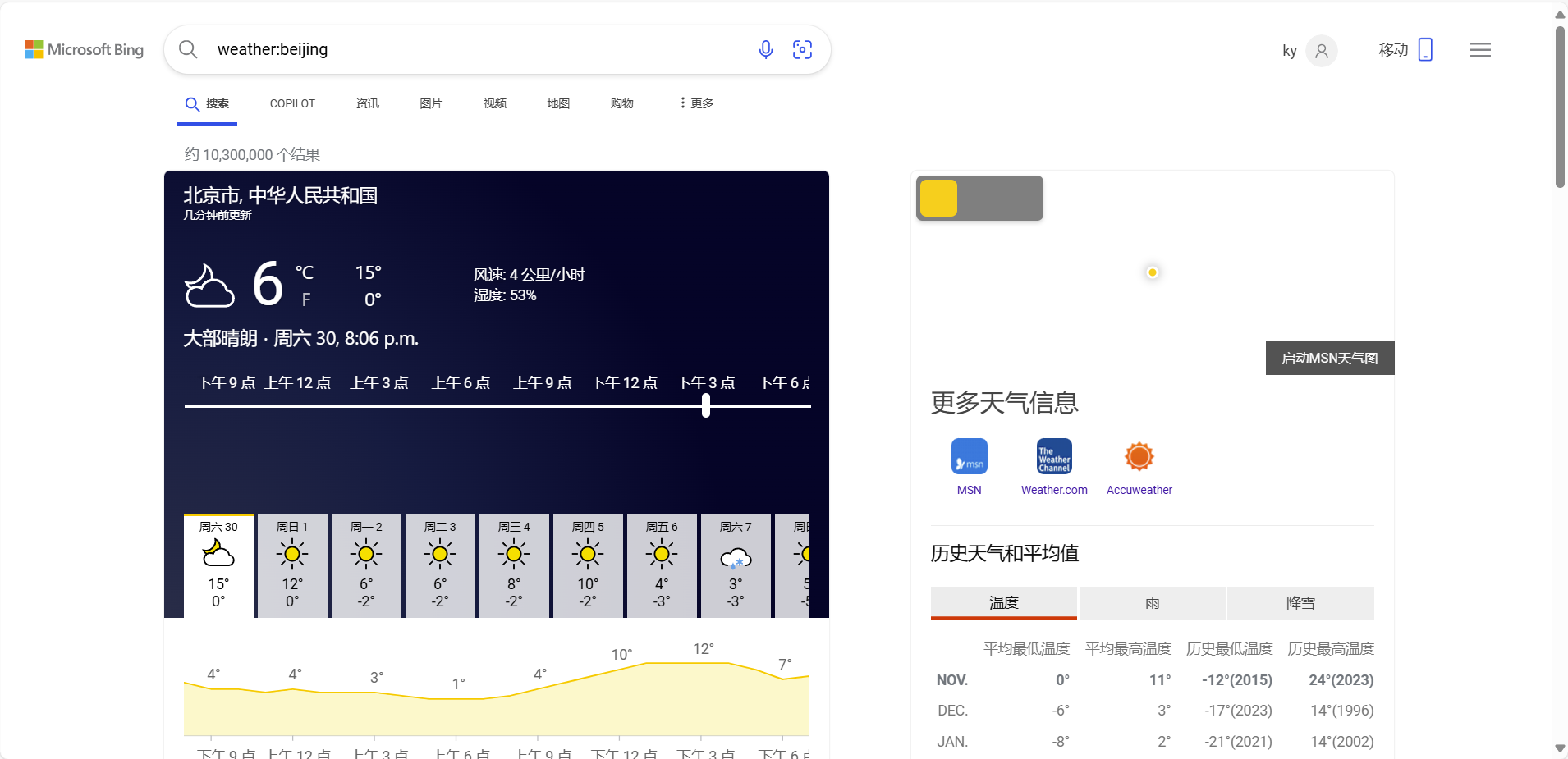The width and height of the screenshot is (1568, 759).
Task: Switch temperature unit to Fahrenheit
Action: (306, 300)
